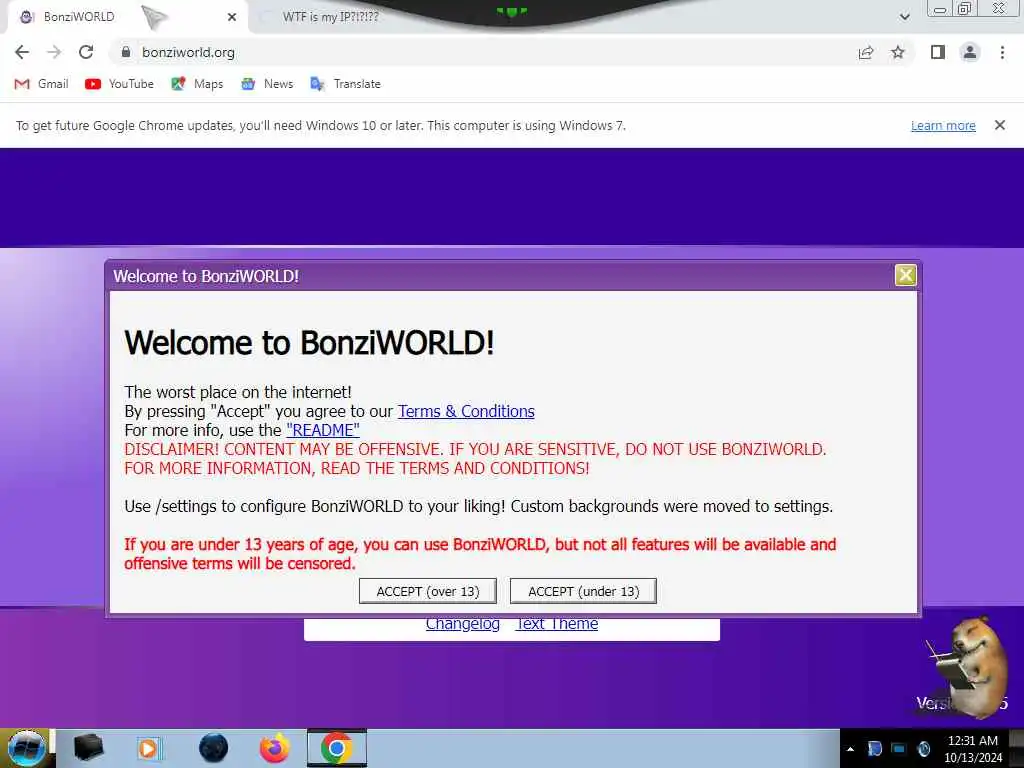This screenshot has height=768, width=1024.
Task: Share this page using the share icon
Action: coord(866,52)
